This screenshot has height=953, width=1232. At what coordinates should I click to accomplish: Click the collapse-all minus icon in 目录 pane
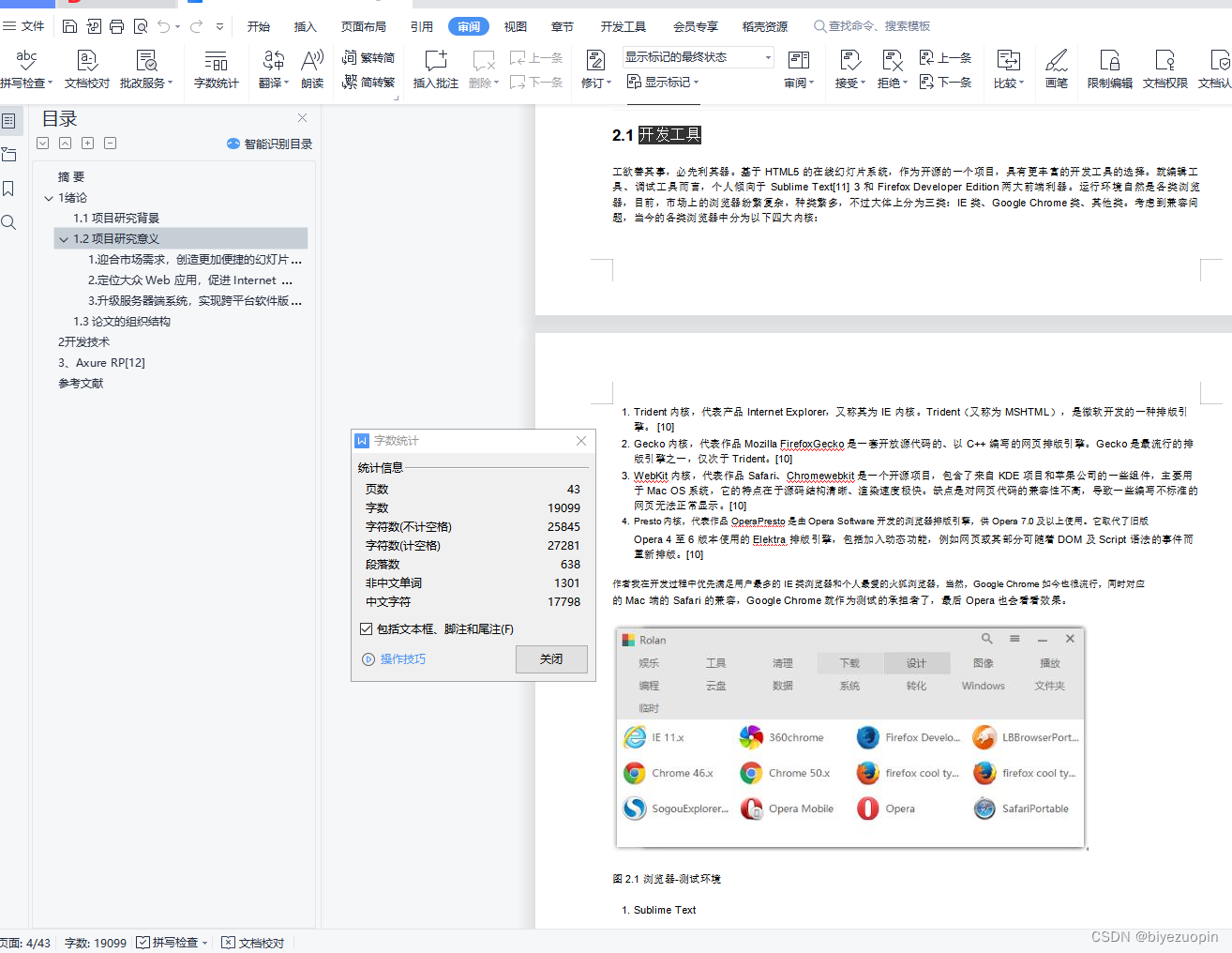point(110,144)
